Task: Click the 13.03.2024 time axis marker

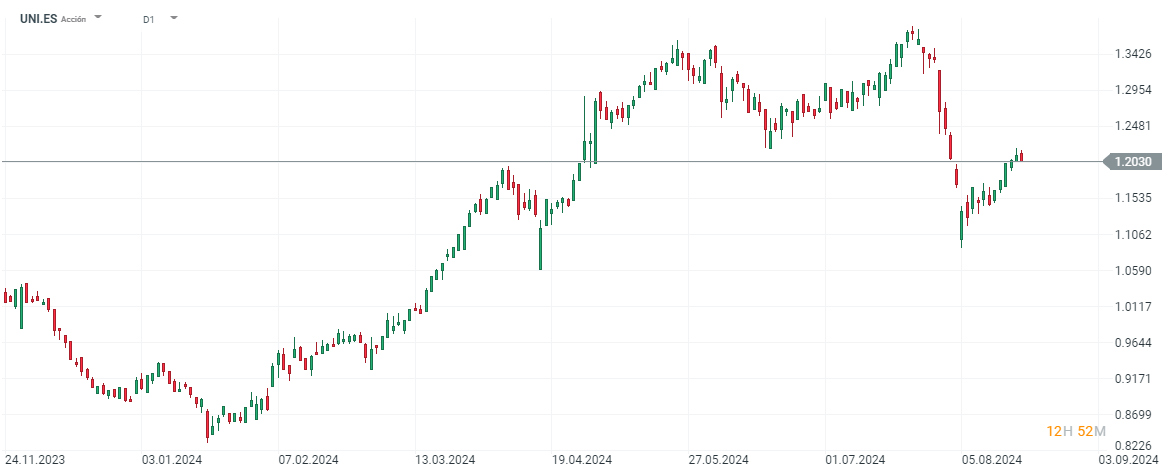Action: [443, 460]
